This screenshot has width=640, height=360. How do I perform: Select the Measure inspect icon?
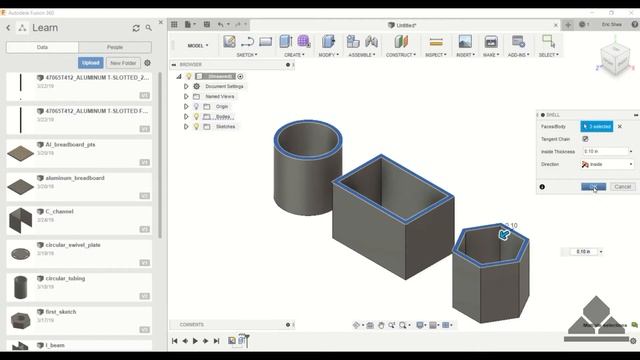pyautogui.click(x=436, y=42)
